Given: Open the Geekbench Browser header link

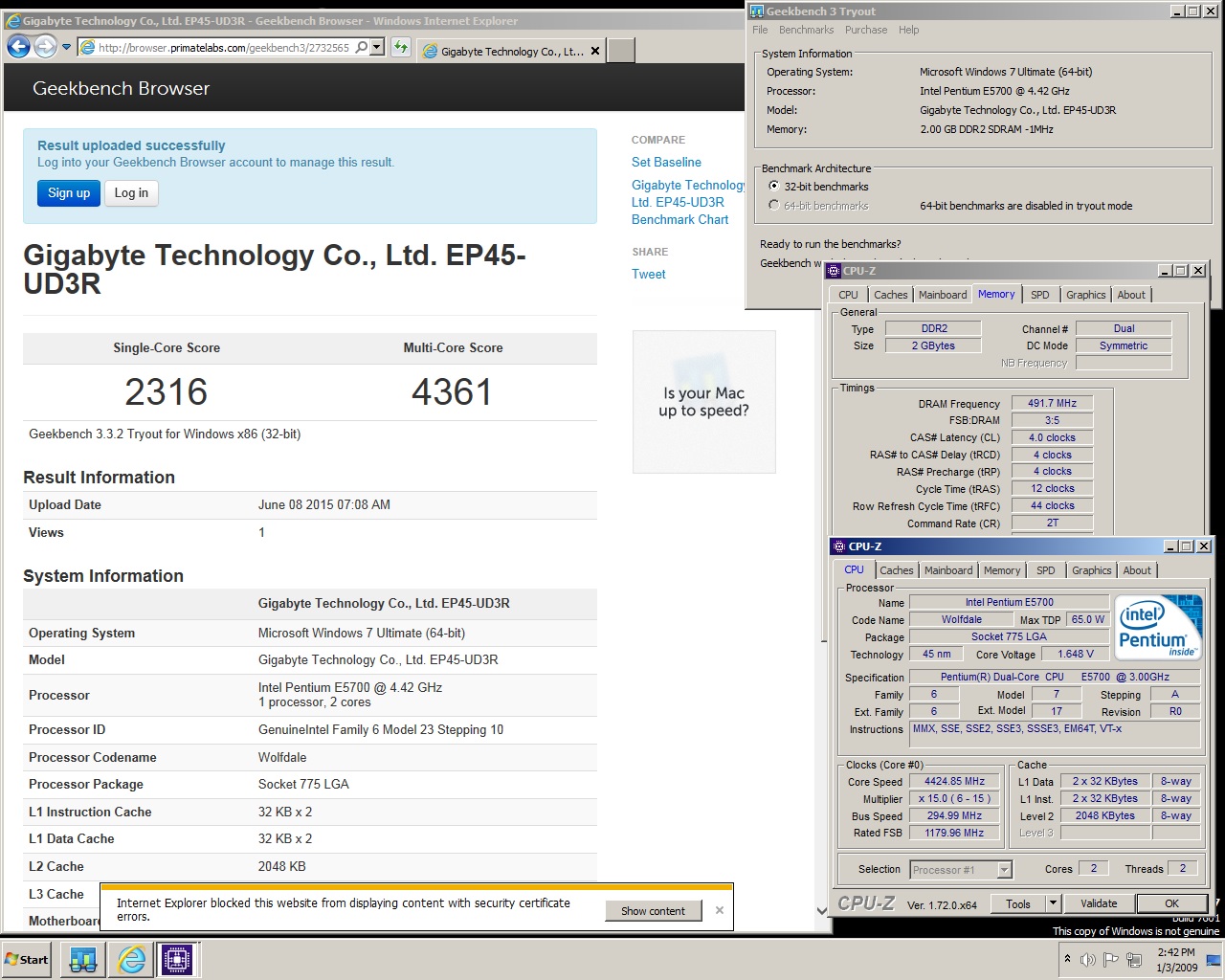Looking at the screenshot, I should click(121, 89).
